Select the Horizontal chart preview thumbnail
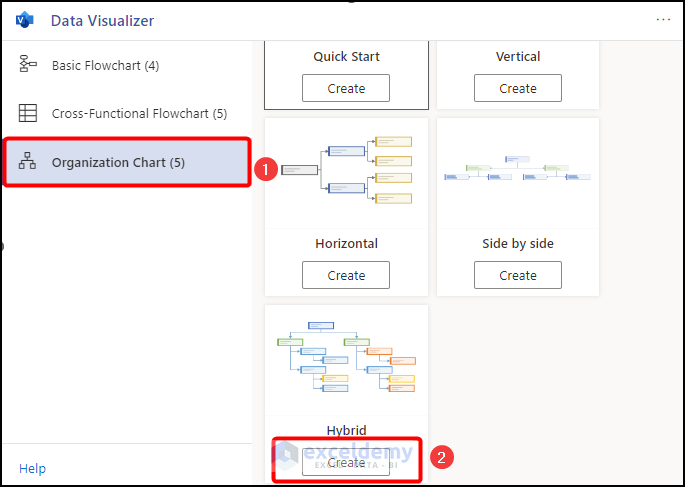Screen dimensions: 685x487 click(x=346, y=170)
